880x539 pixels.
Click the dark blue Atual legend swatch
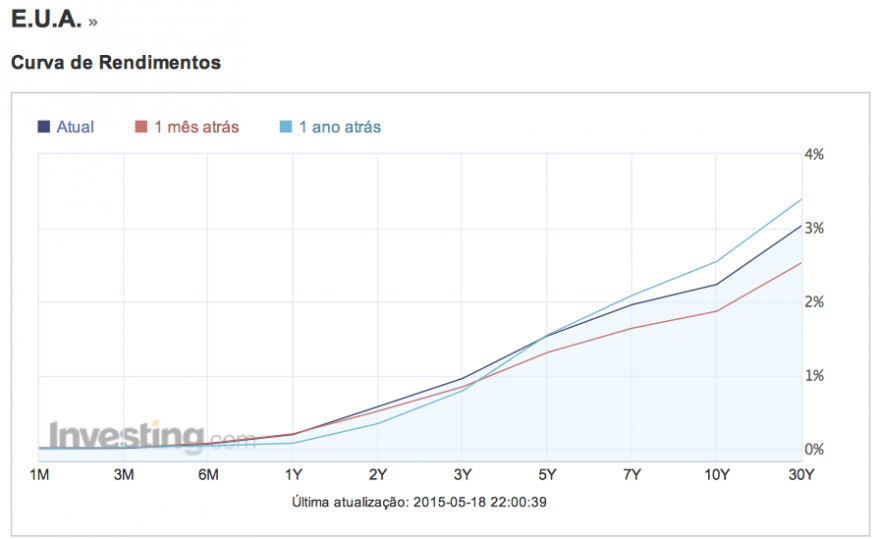(x=44, y=127)
